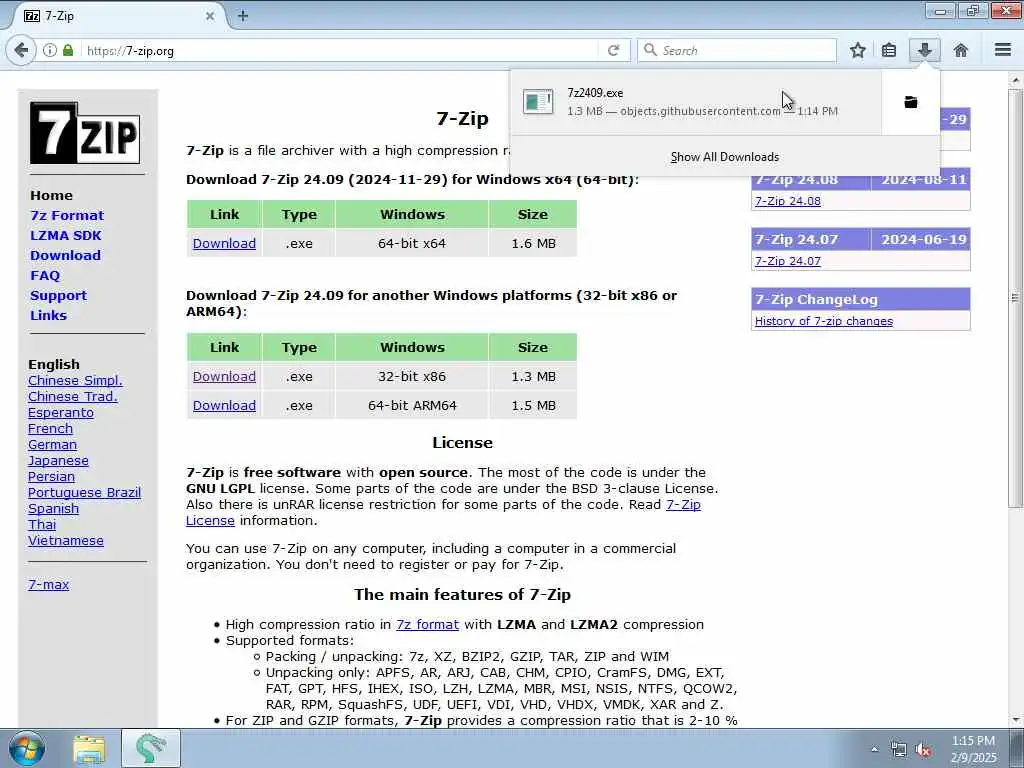Switch language to Portuguese Brazil

(84, 492)
